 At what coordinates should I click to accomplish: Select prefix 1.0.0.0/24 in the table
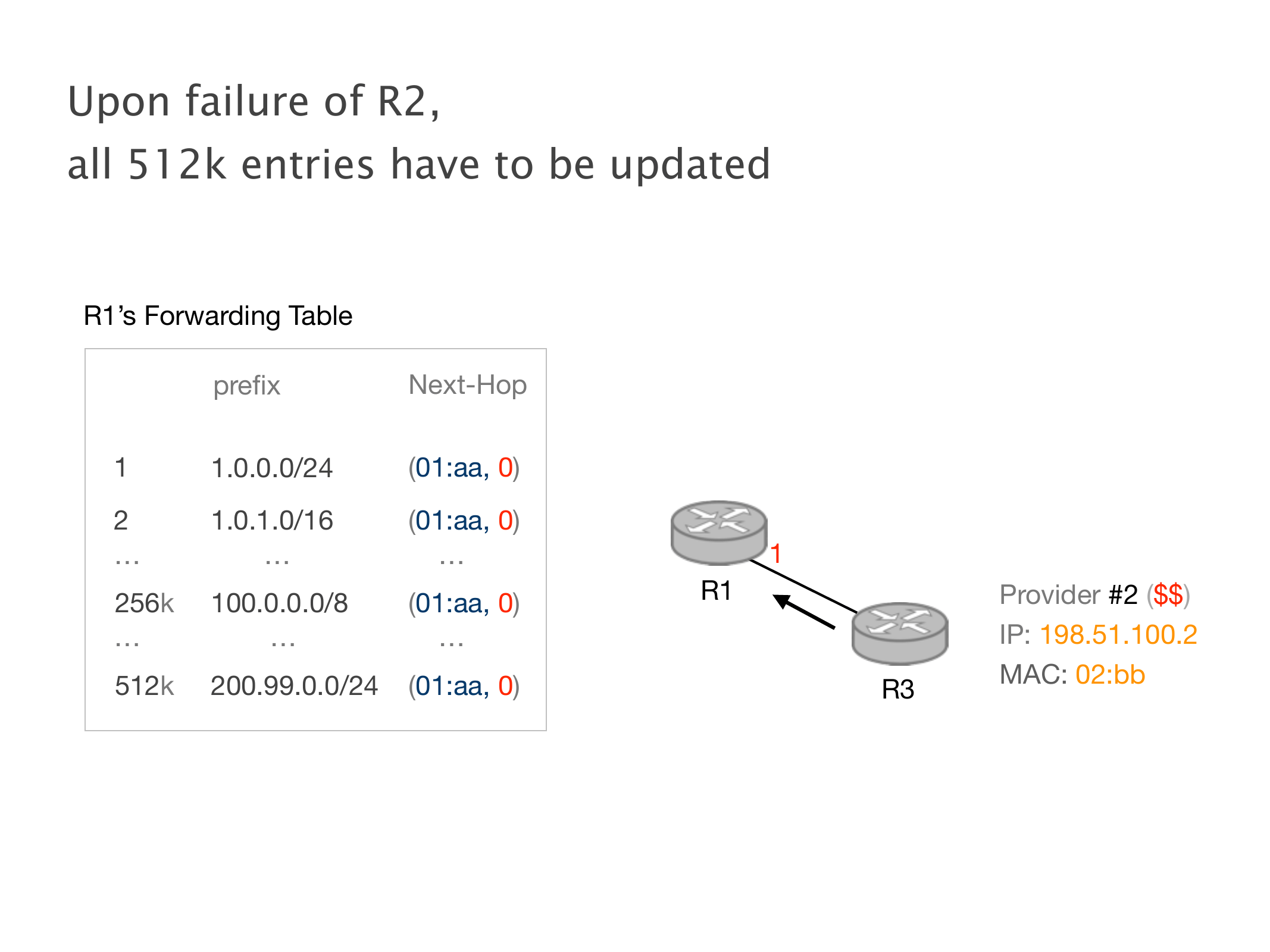pos(272,468)
